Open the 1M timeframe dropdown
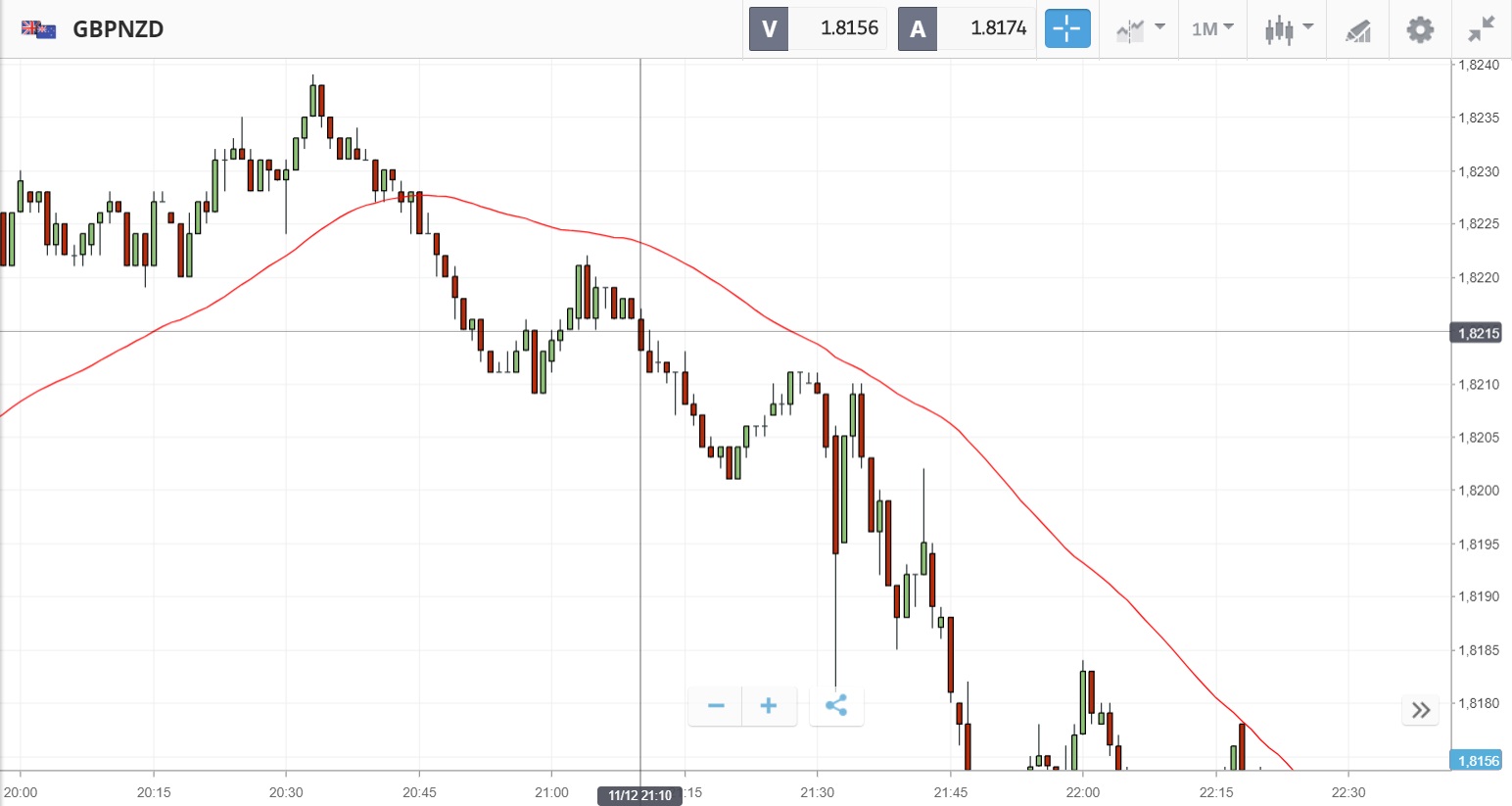The height and width of the screenshot is (806, 1512). pos(1212,28)
